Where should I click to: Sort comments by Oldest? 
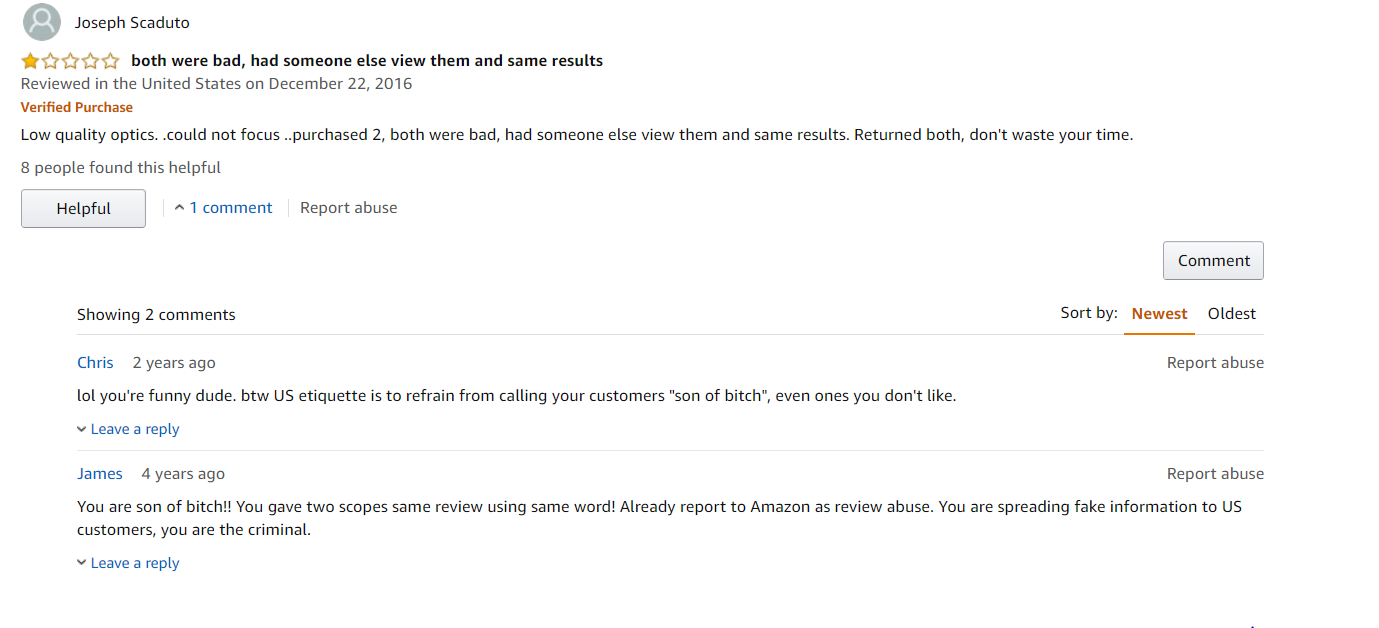point(1231,314)
